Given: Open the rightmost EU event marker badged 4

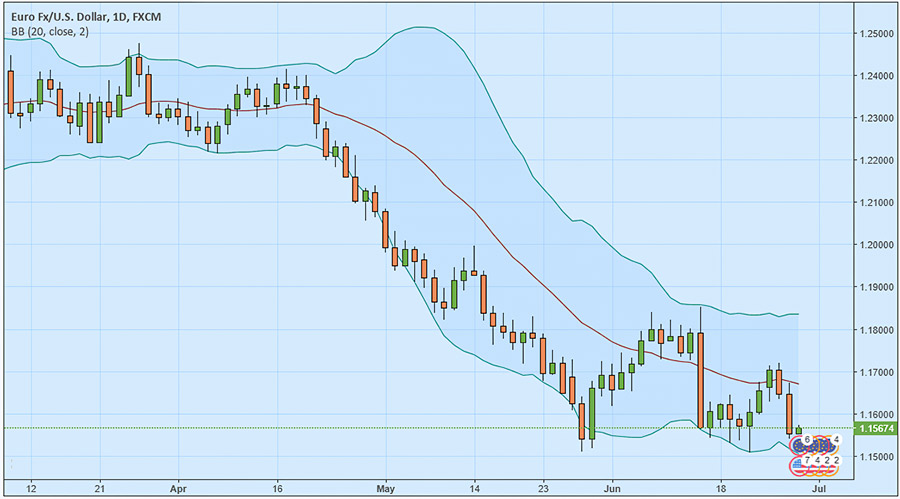Looking at the screenshot, I should [832, 445].
